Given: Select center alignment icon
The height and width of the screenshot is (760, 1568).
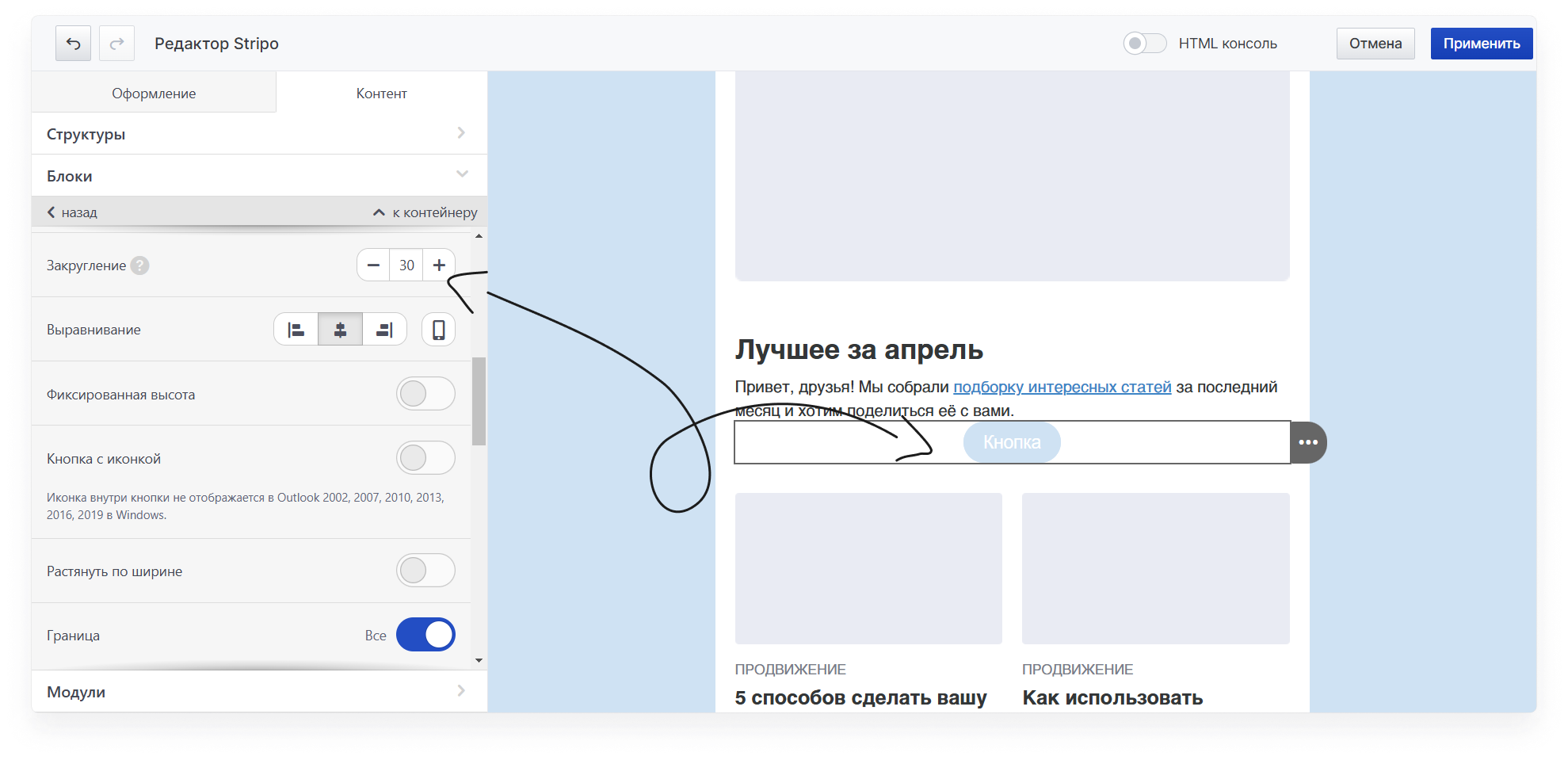Looking at the screenshot, I should click(x=340, y=330).
